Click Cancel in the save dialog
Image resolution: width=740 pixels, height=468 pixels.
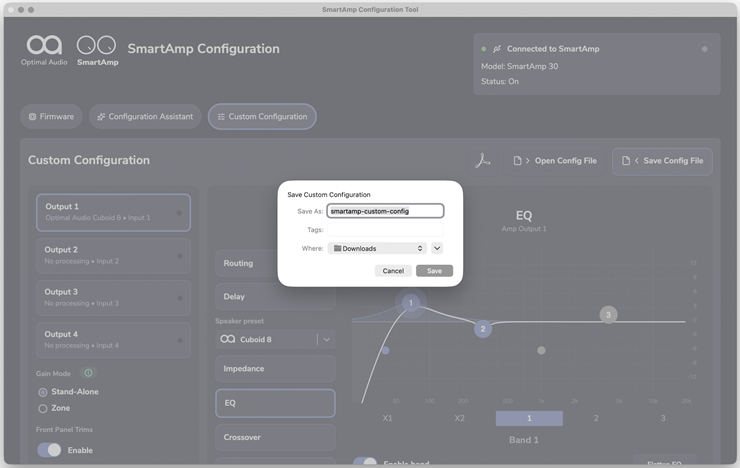pyautogui.click(x=393, y=271)
